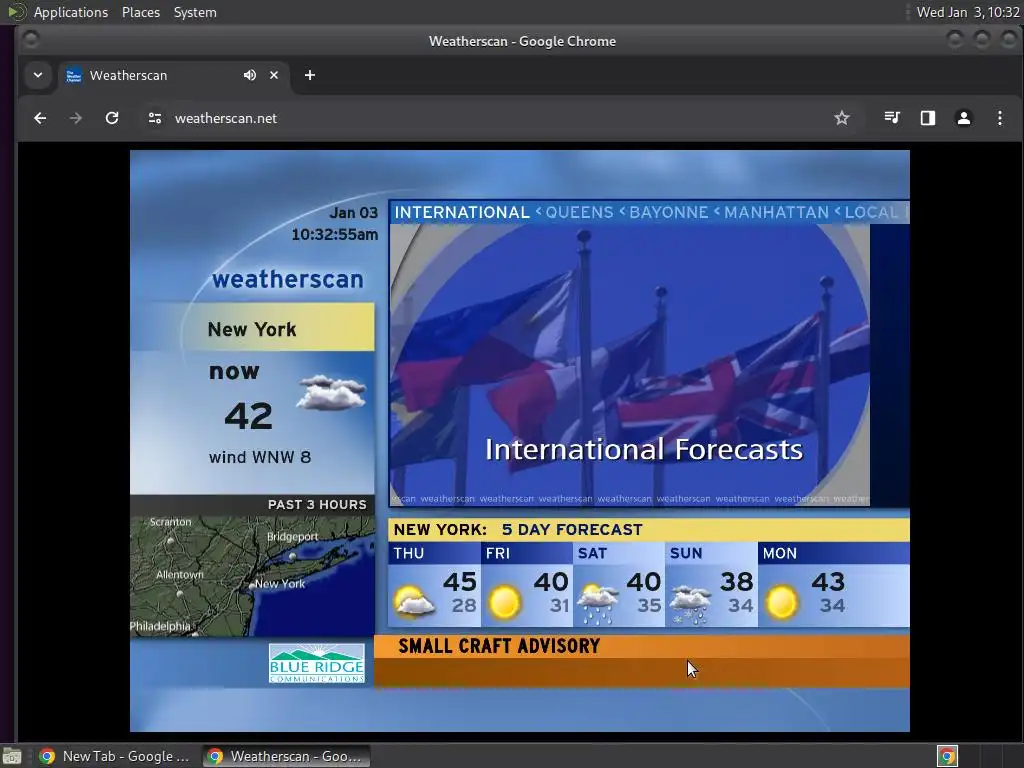Click the 10:32:55am time display

(x=334, y=234)
